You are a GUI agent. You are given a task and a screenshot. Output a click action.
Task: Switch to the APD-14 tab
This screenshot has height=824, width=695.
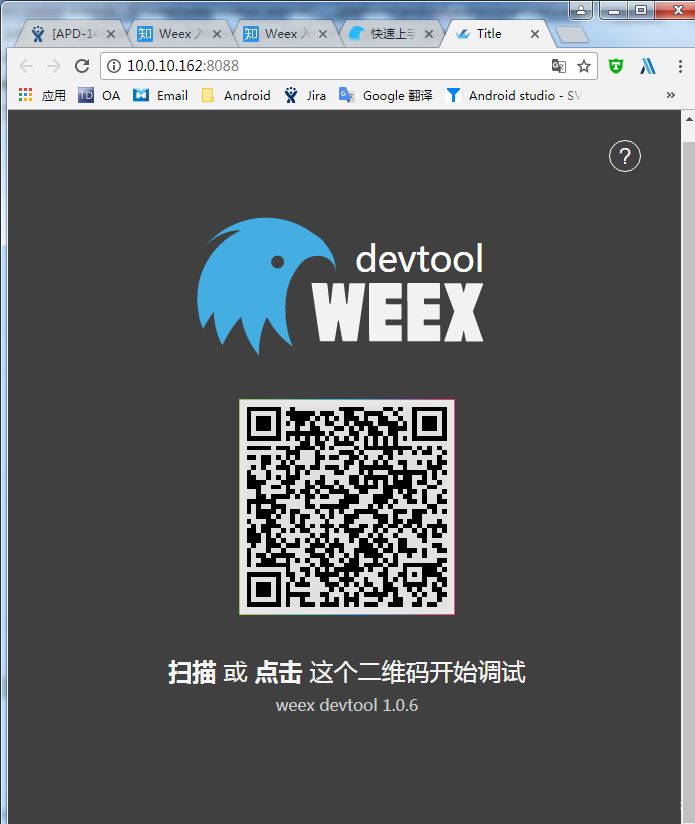[66, 33]
